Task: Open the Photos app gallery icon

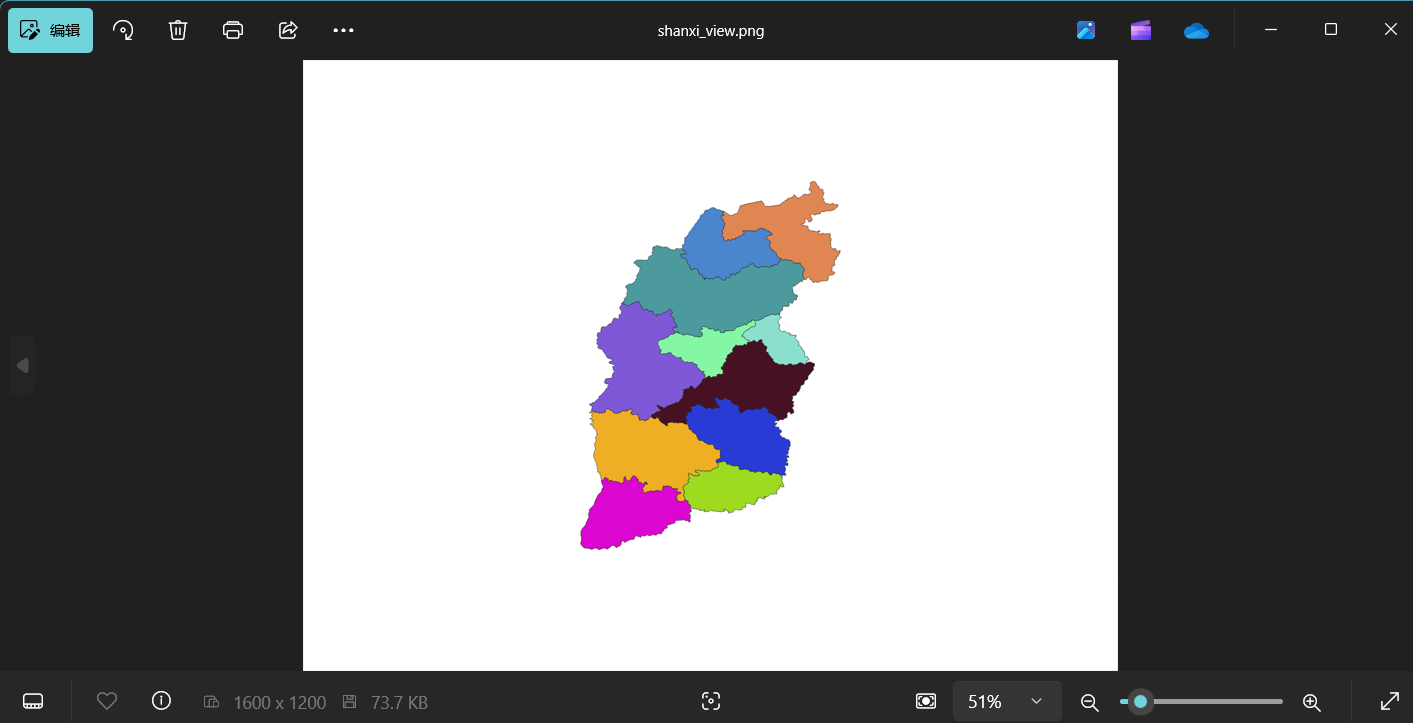Action: coord(1086,30)
